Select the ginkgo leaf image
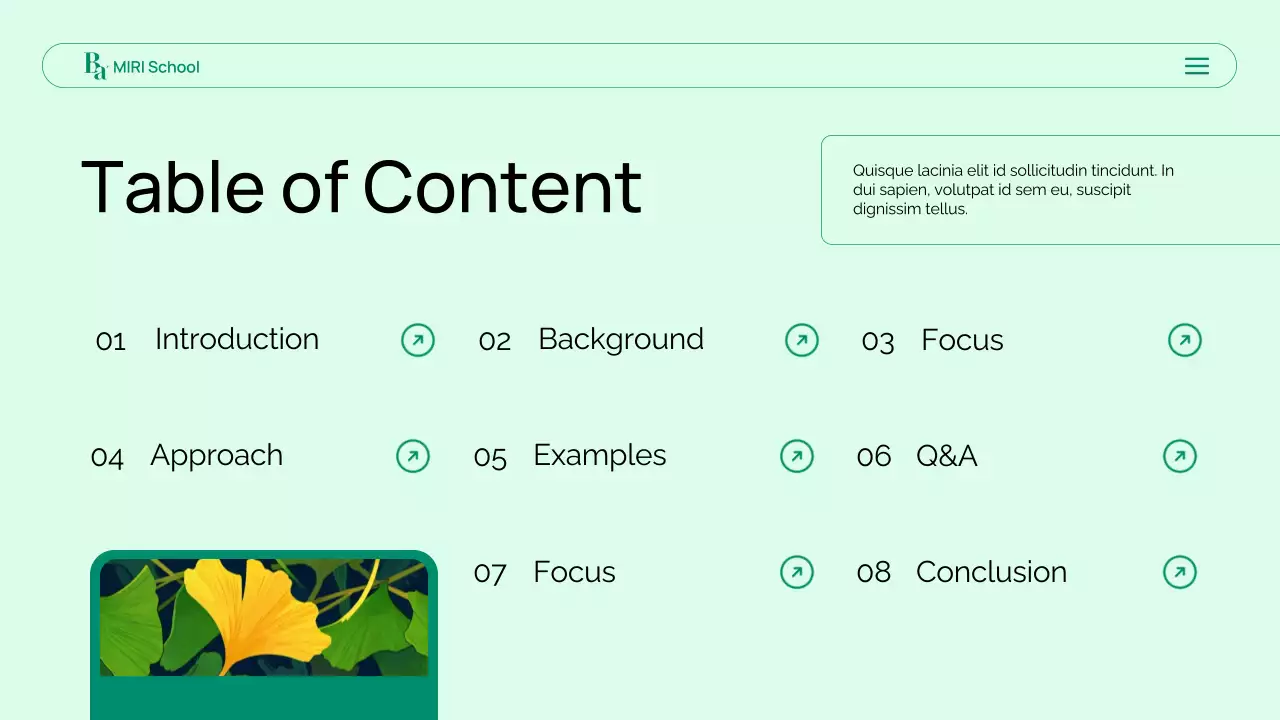The image size is (1280, 720). [x=264, y=617]
